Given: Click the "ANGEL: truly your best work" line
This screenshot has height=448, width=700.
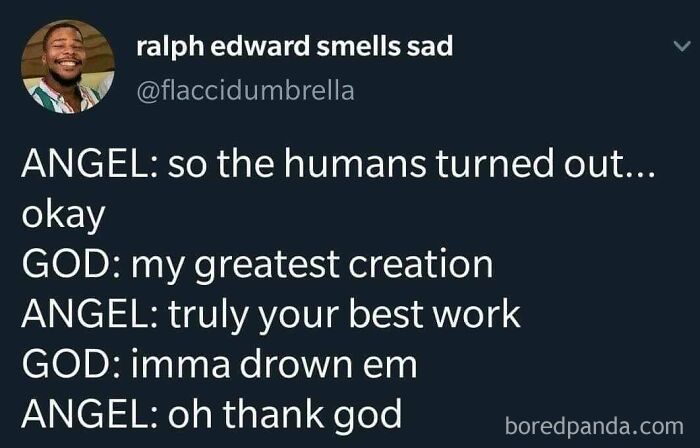Looking at the screenshot, I should click(x=271, y=314).
